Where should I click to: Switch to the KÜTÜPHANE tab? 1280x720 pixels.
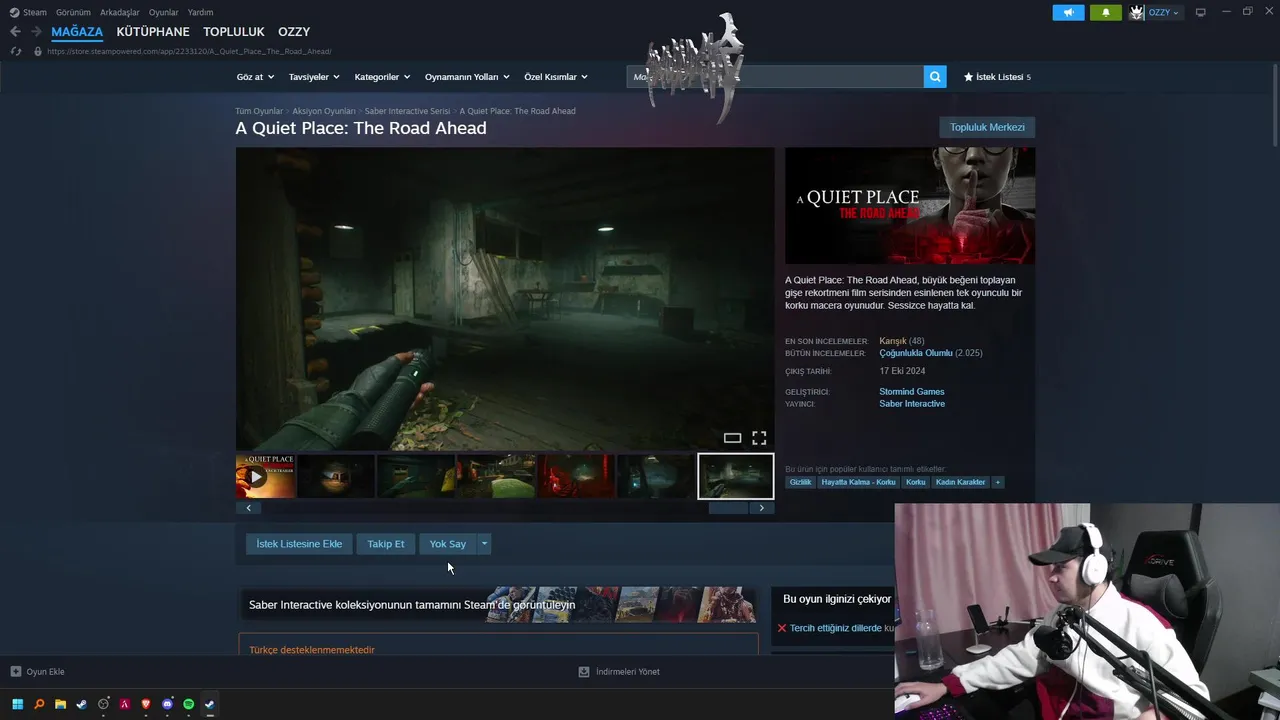point(153,32)
